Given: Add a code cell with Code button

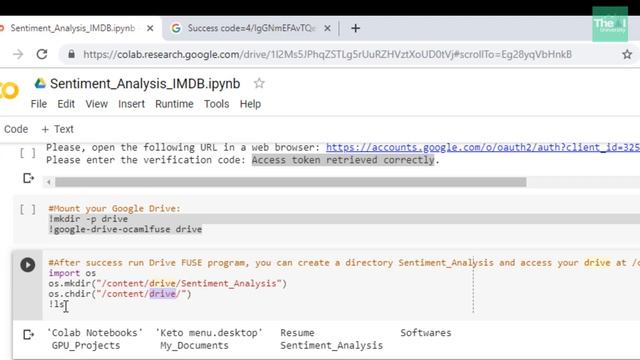Looking at the screenshot, I should [x=16, y=129].
